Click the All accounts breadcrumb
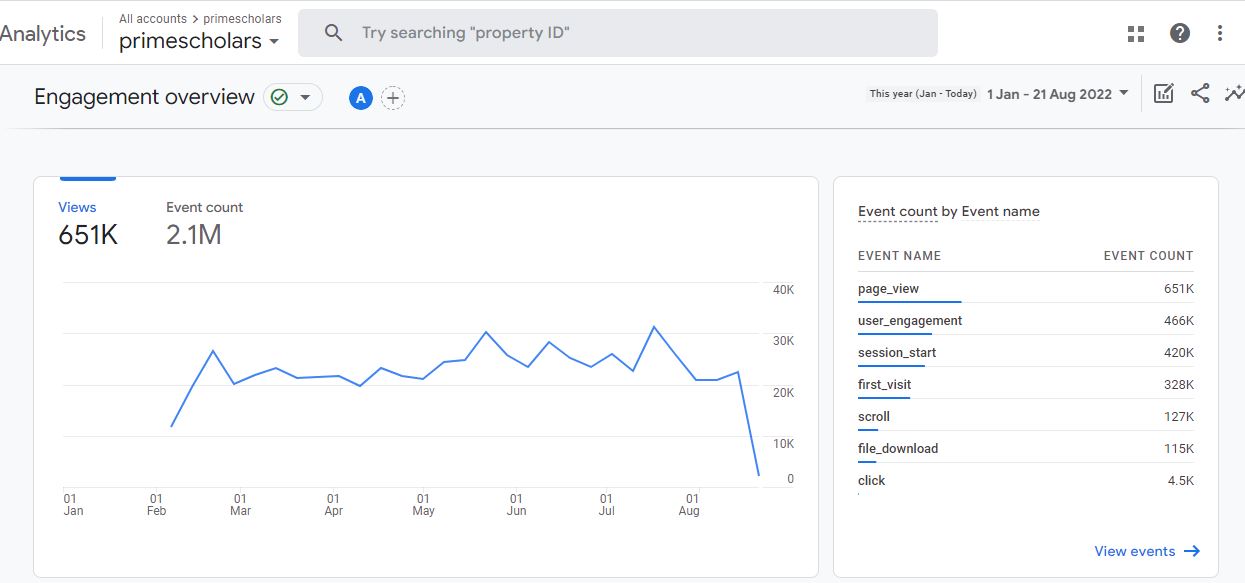Screen dimensions: 1245x583 153,19
